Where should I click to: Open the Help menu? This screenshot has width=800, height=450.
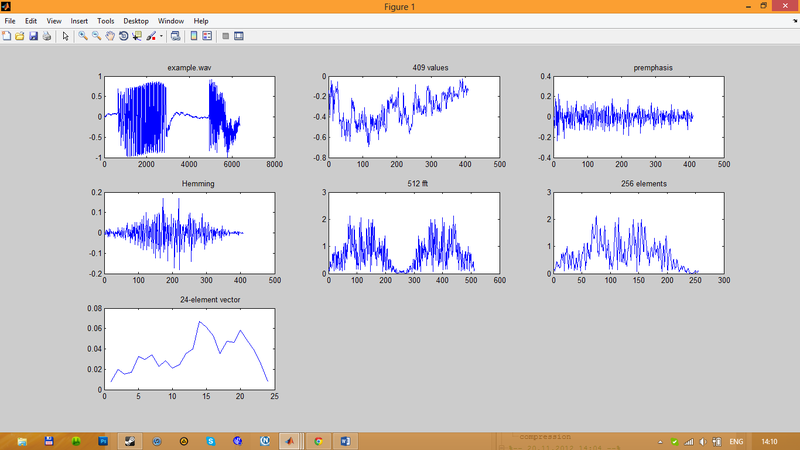201,21
